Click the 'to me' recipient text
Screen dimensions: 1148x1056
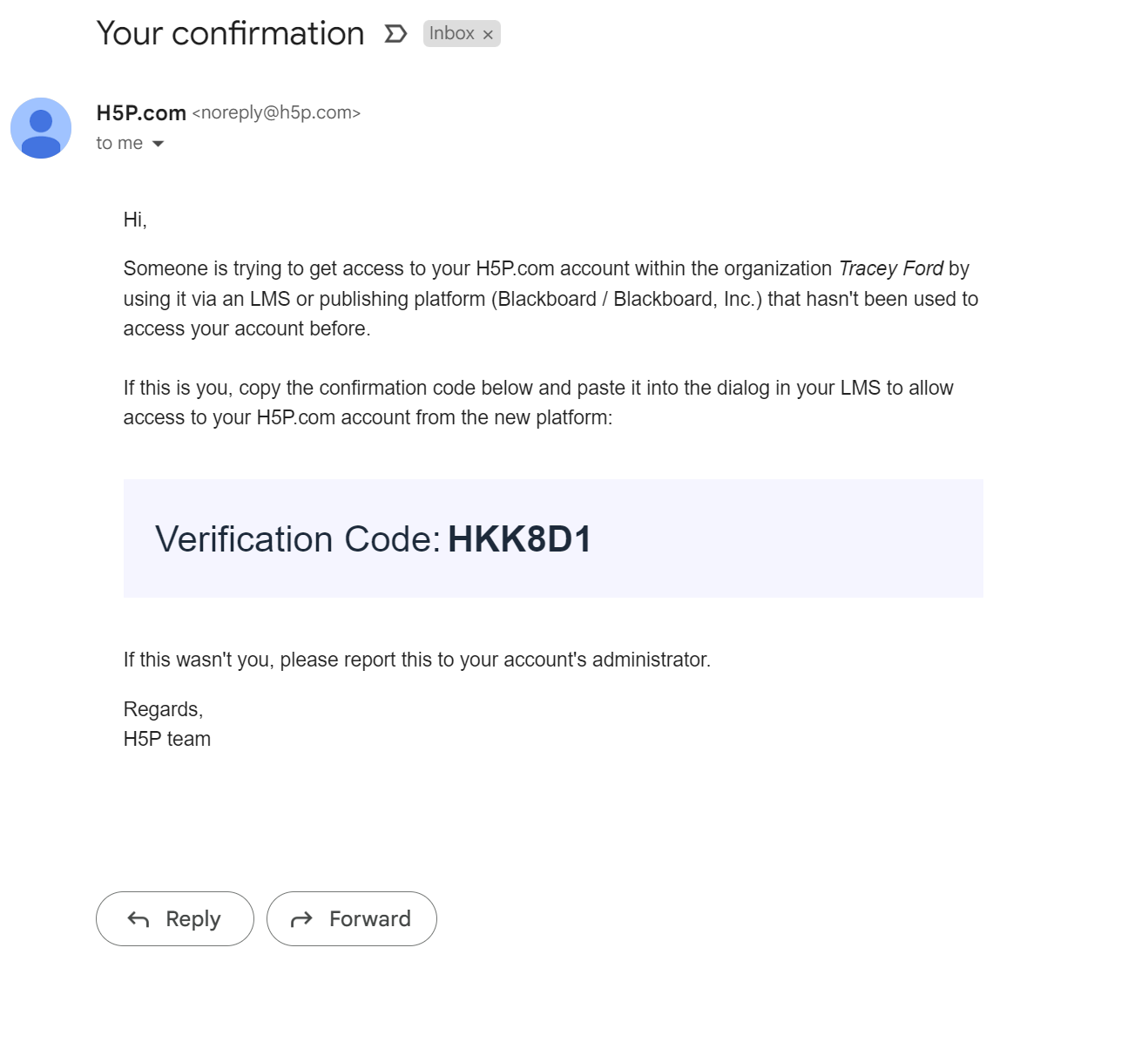[119, 143]
